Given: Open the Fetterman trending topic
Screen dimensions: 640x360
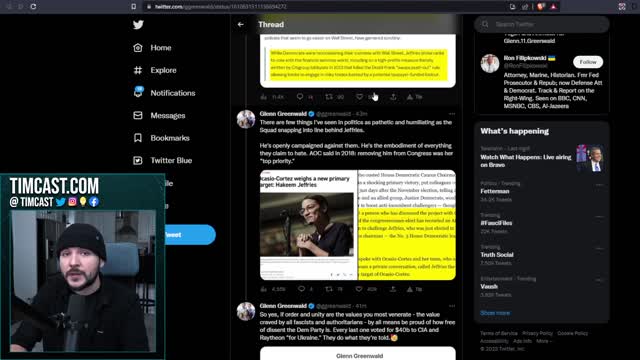Looking at the screenshot, I should [495, 191].
